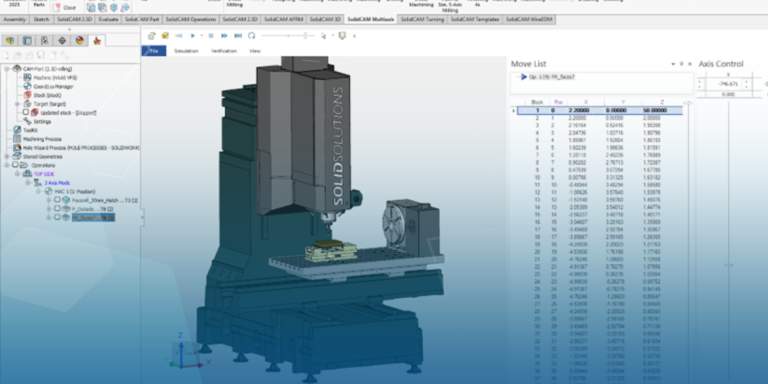Click the Stored Geometries icon

click(x=17, y=156)
